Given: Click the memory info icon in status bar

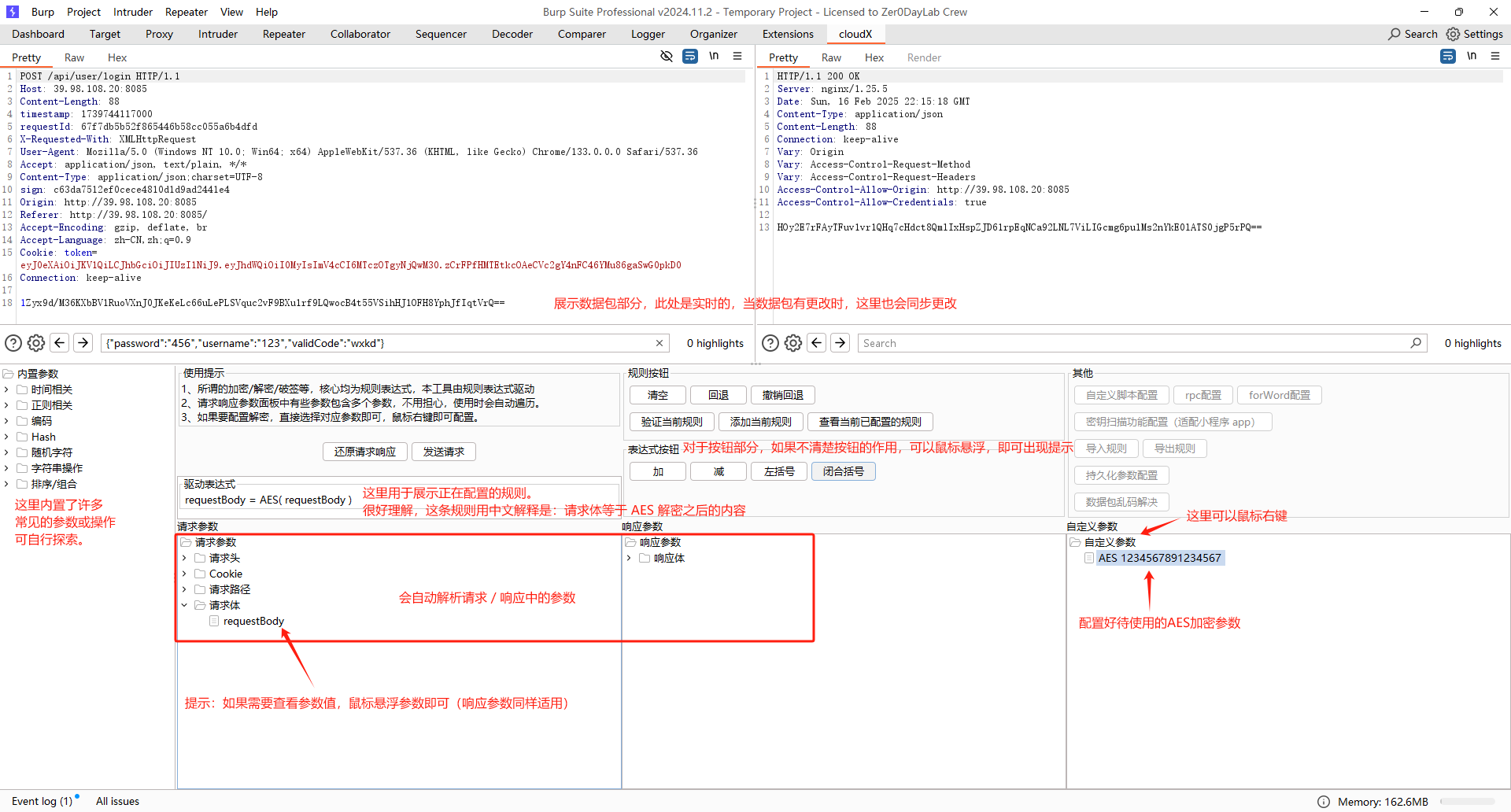Looking at the screenshot, I should point(1324,802).
